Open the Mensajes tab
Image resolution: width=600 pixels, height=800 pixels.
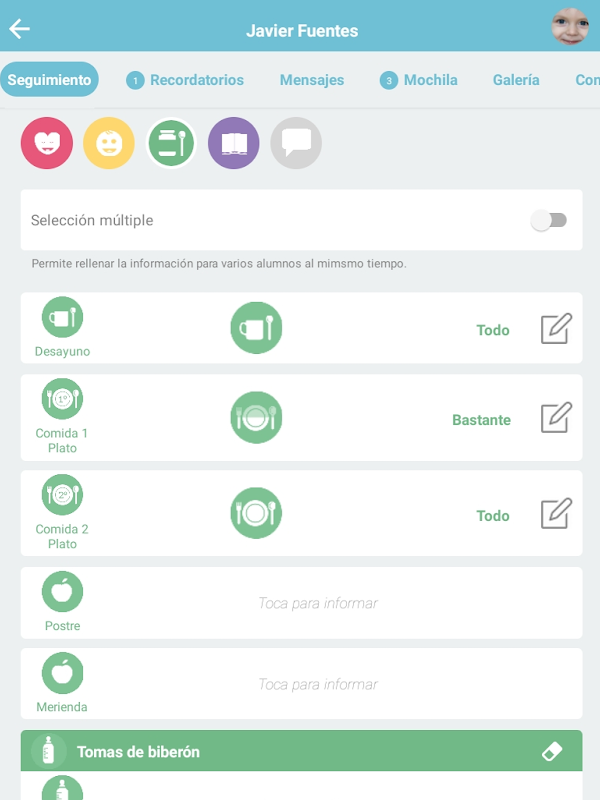click(312, 80)
